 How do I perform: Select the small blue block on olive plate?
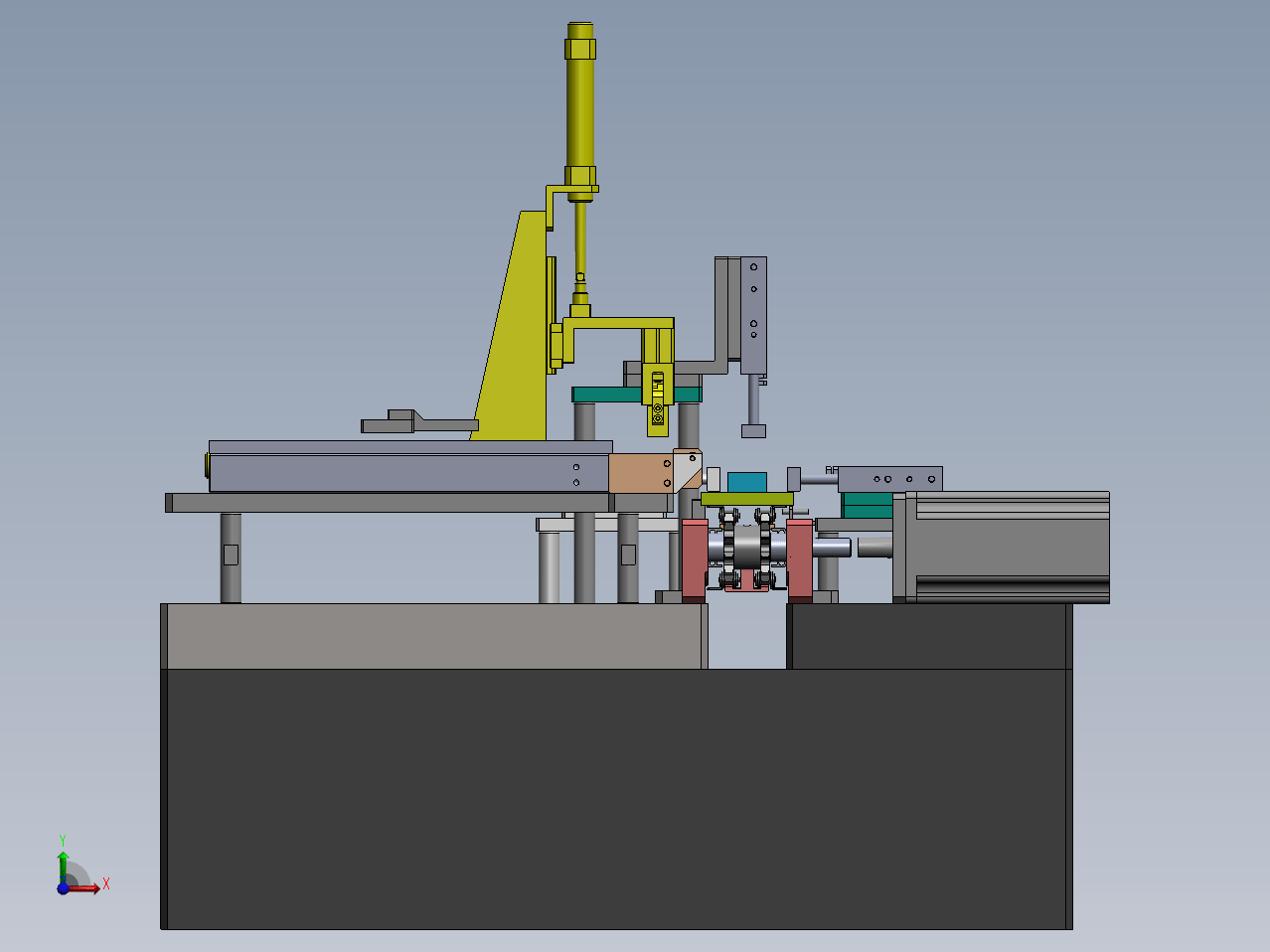pos(747,482)
